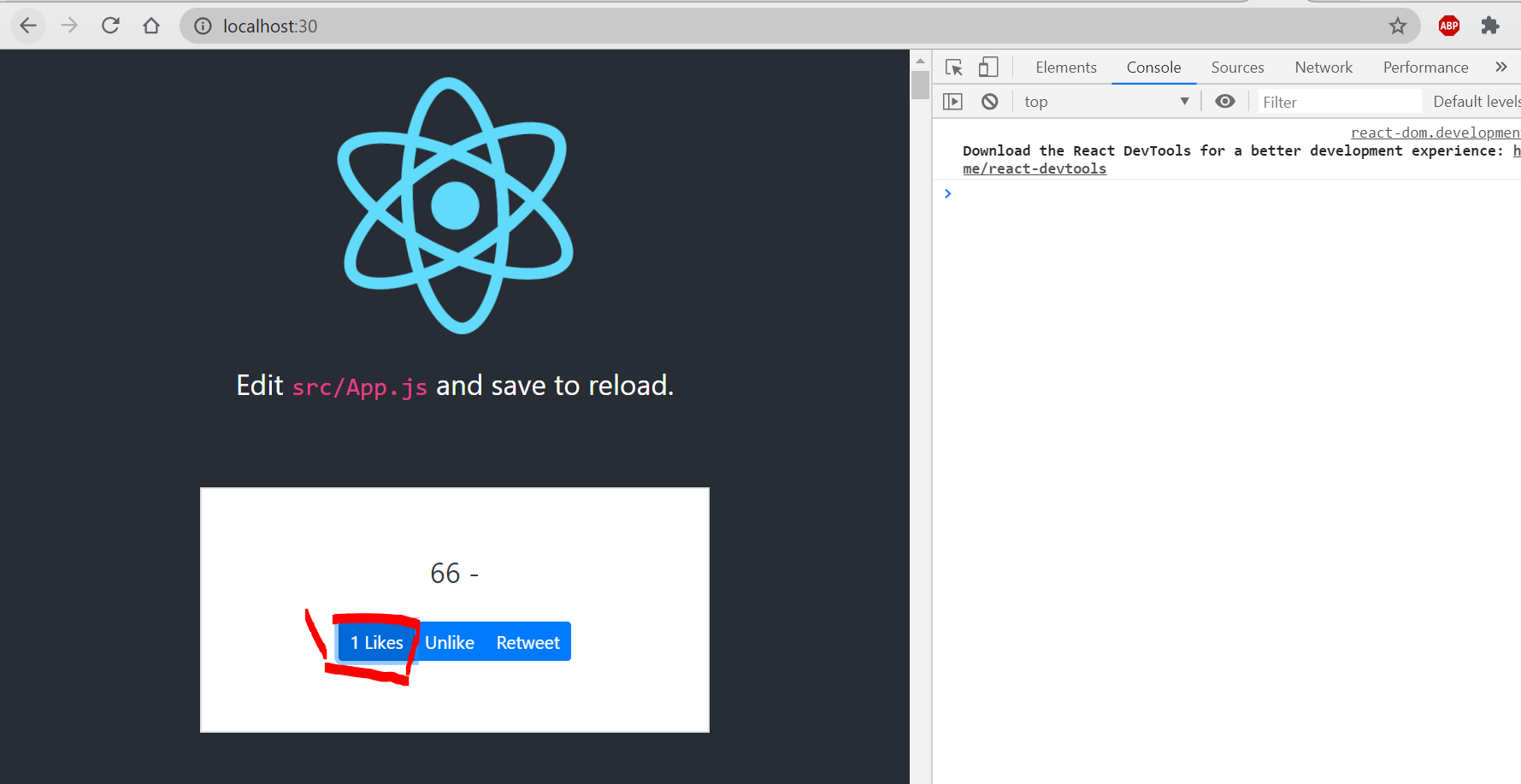Click the 'src/App.js' code text

(360, 387)
